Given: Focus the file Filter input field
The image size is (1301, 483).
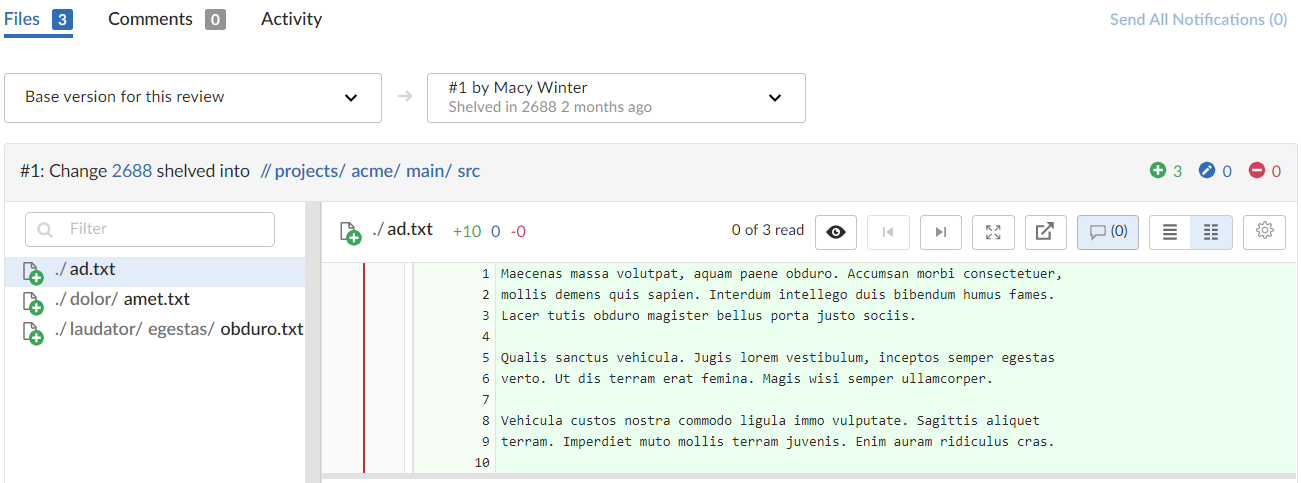Looking at the screenshot, I should 150,229.
